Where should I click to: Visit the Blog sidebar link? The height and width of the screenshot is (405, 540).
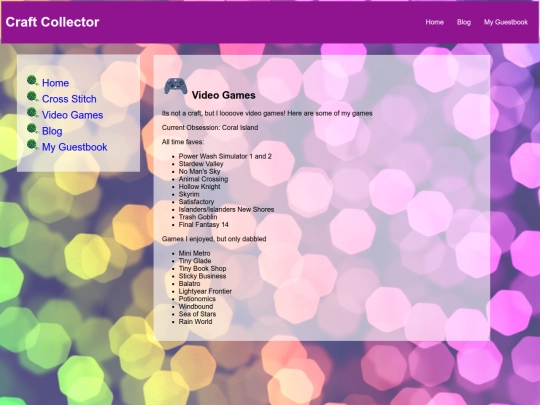pyautogui.click(x=52, y=131)
